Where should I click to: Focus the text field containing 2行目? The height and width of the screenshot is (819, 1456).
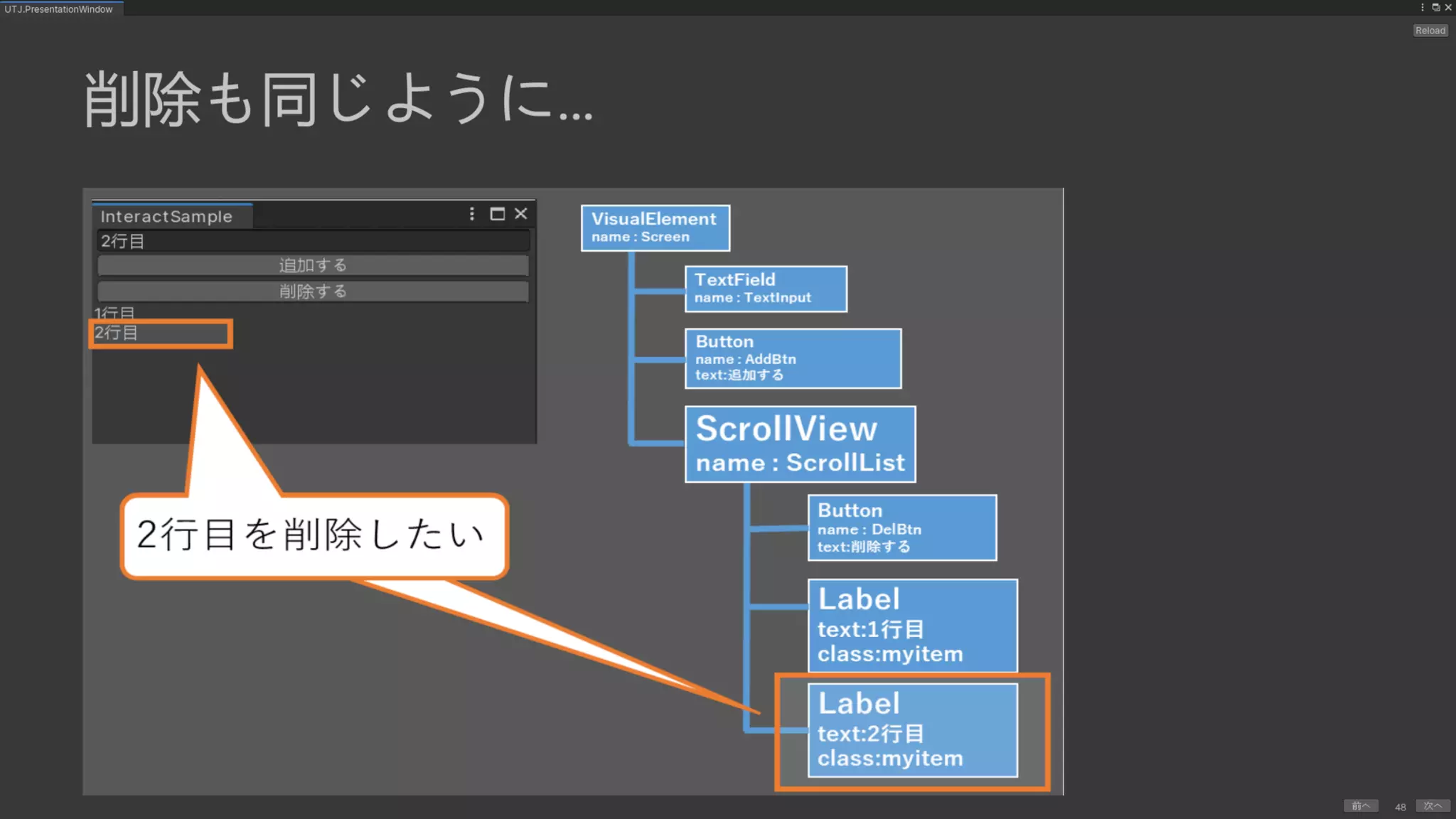313,241
